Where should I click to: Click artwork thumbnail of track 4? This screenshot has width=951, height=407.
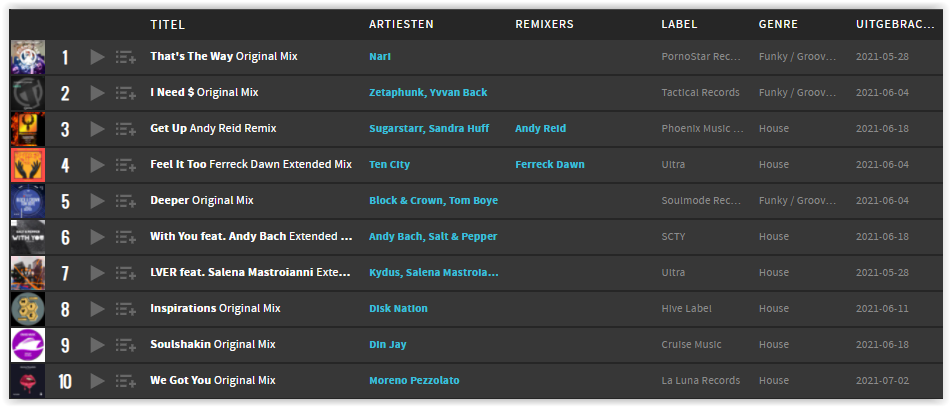click(28, 165)
